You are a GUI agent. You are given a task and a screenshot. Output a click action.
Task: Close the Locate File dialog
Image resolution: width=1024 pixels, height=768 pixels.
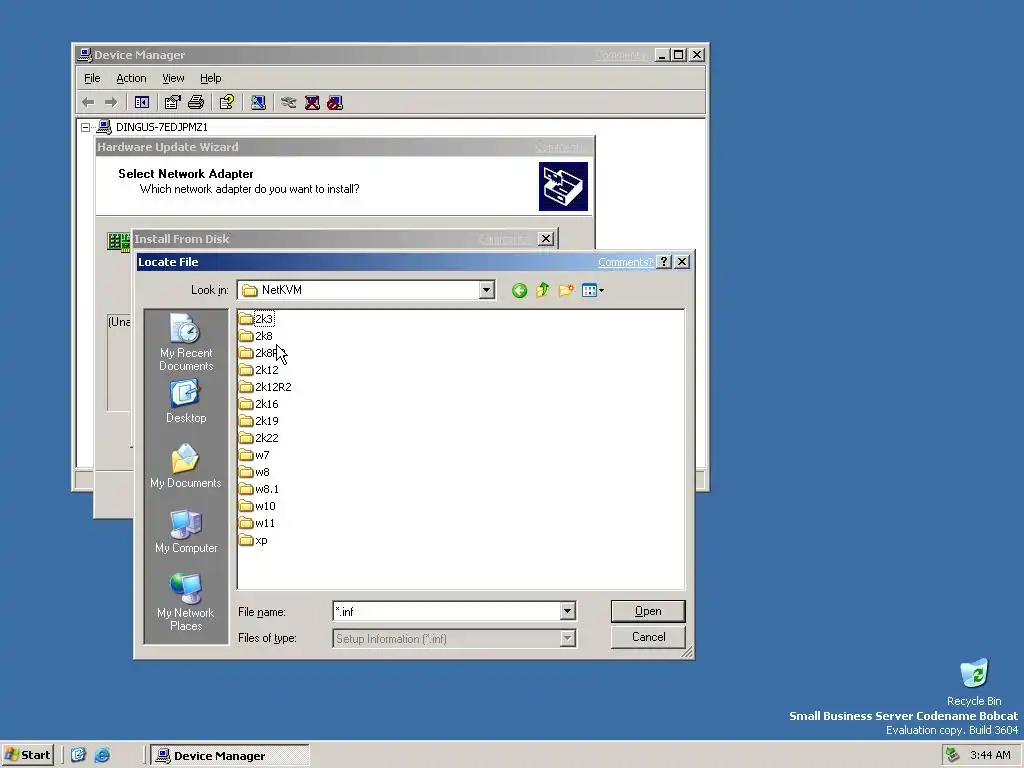[x=682, y=261]
